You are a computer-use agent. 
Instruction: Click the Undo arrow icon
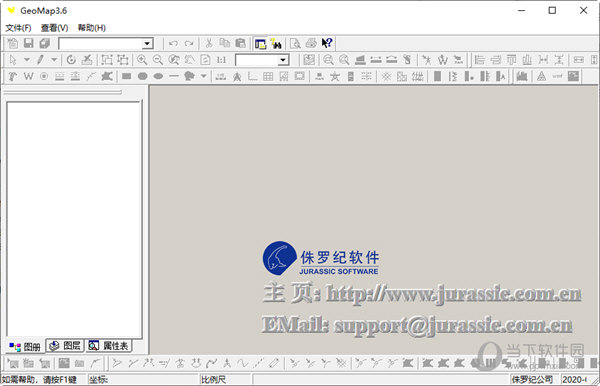coord(173,44)
